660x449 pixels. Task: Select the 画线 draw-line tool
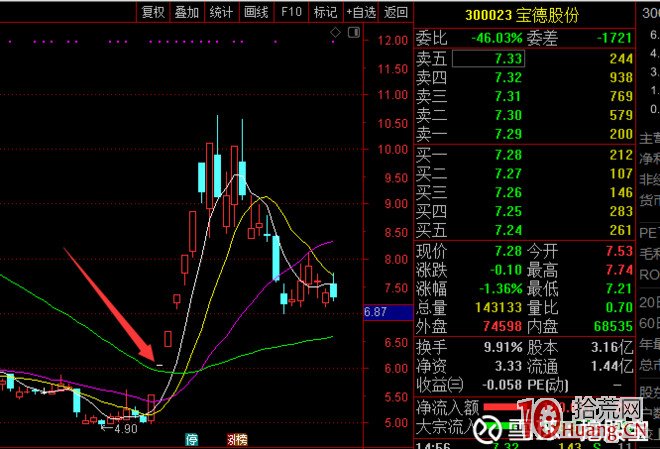pyautogui.click(x=256, y=11)
